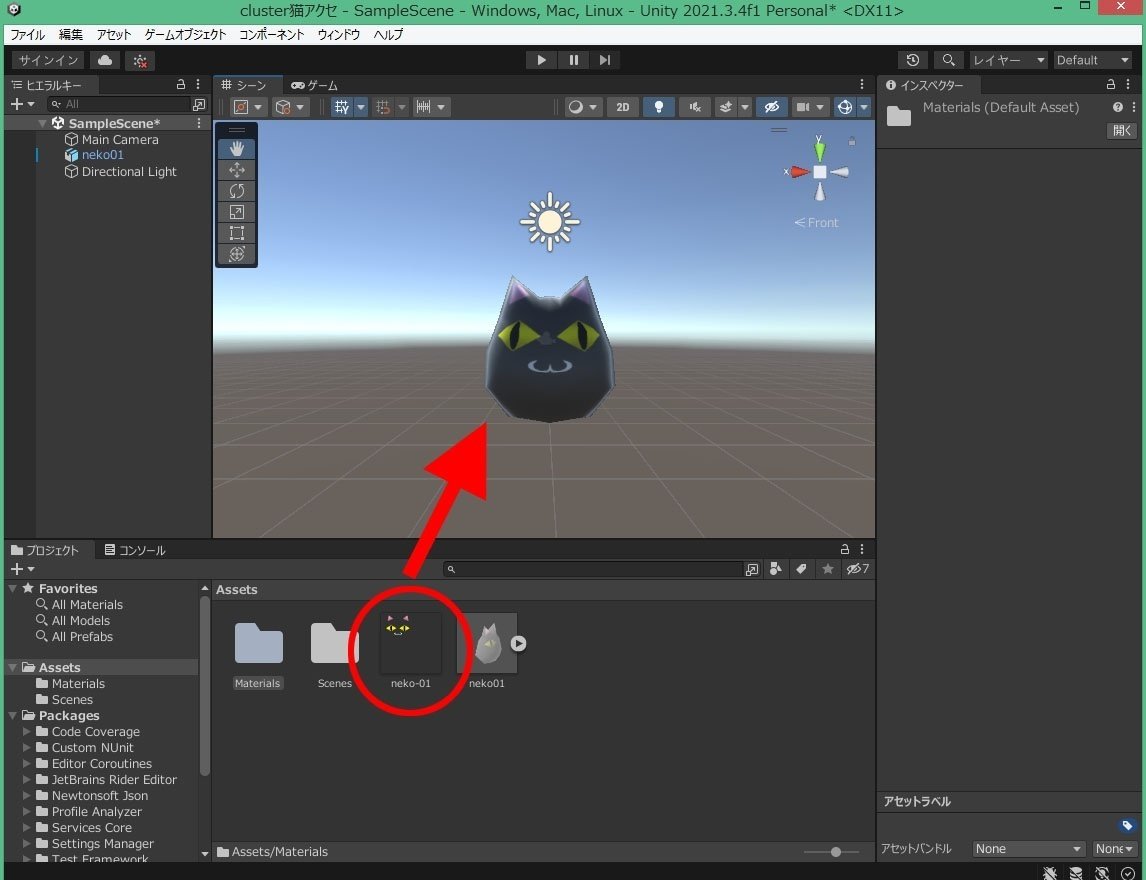Viewport: 1146px width, 880px height.
Task: Click the global search magnifier icon
Action: (x=948, y=60)
